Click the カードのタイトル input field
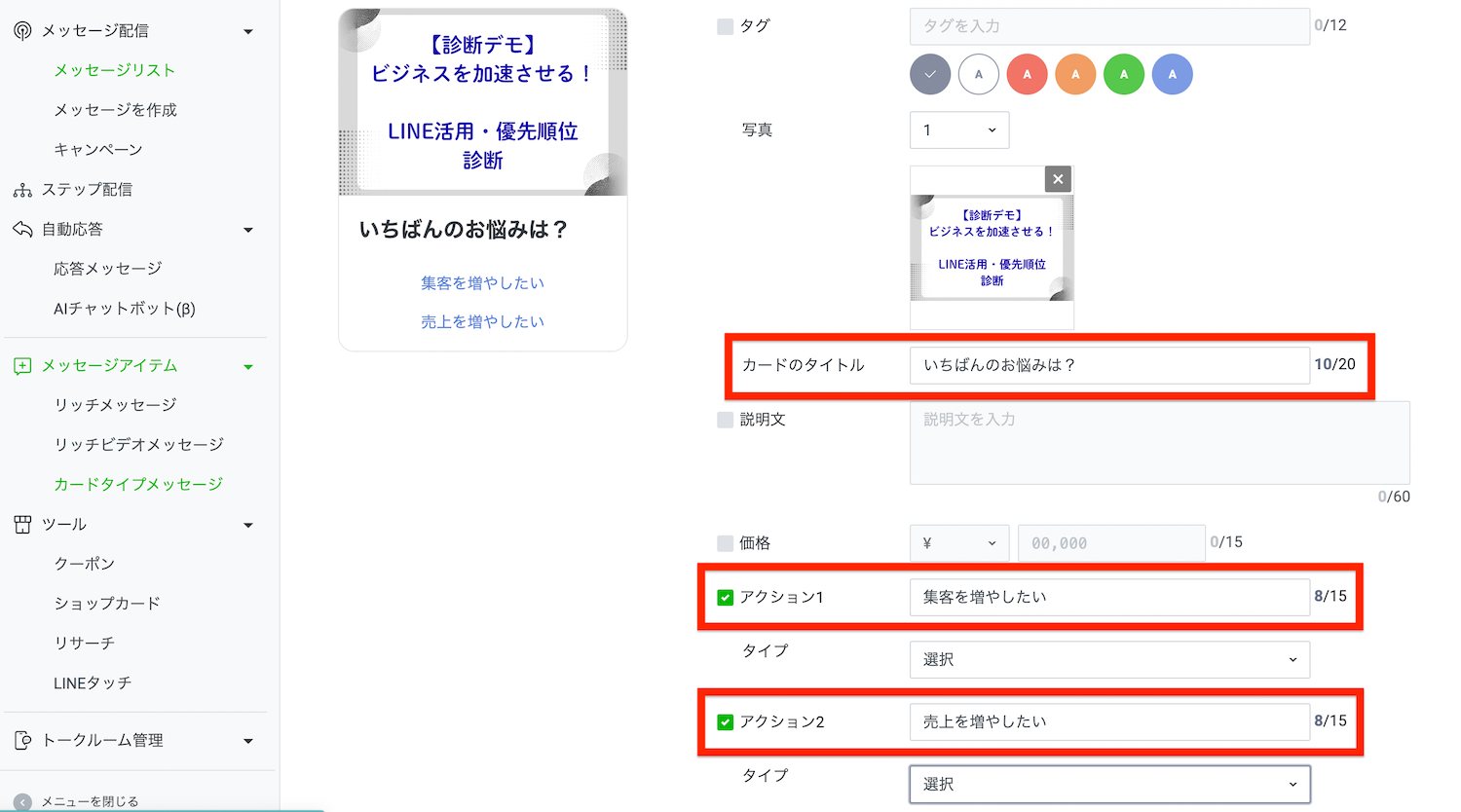The image size is (1461, 812). [x=1109, y=365]
